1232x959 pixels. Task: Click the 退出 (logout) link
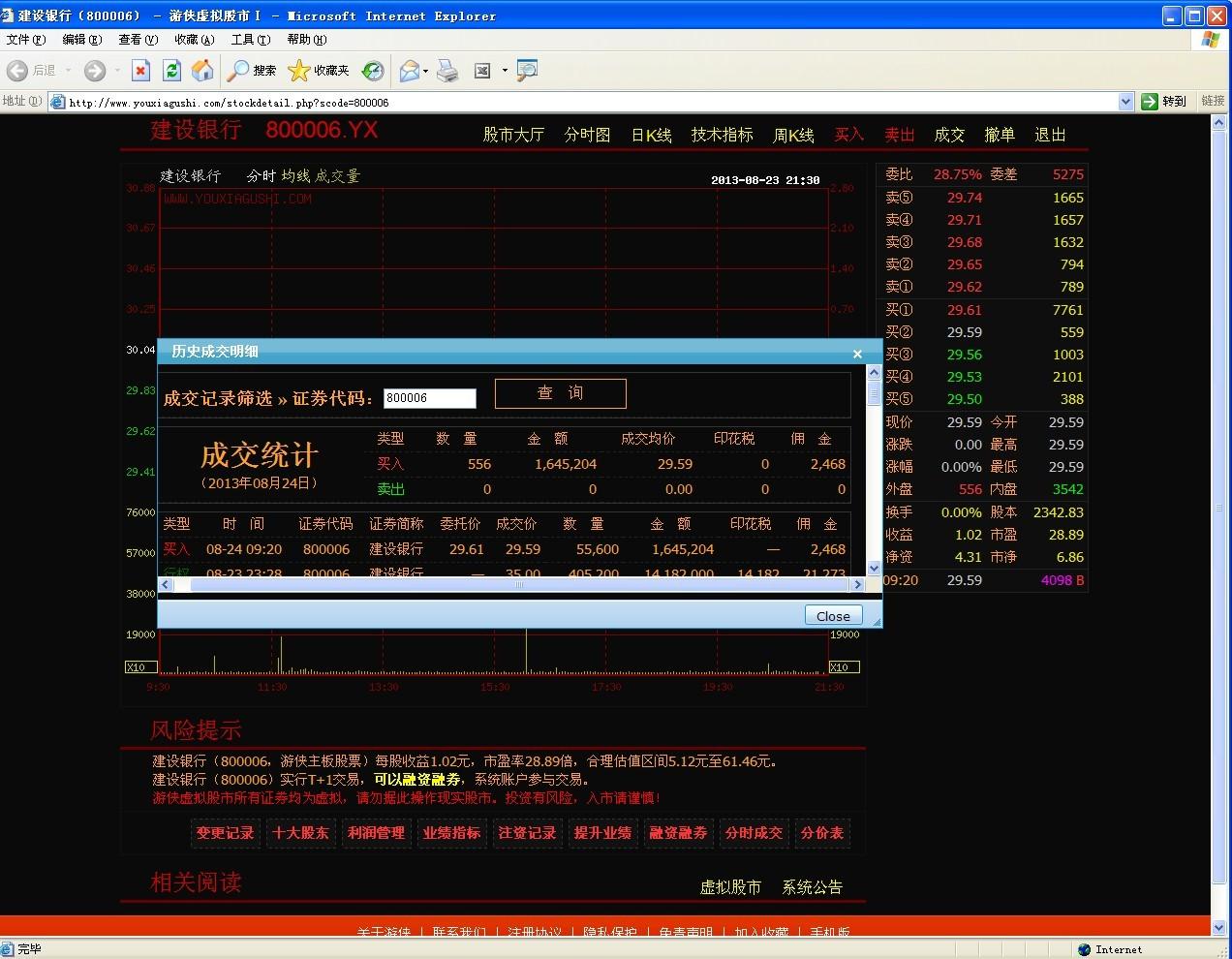coord(1050,135)
